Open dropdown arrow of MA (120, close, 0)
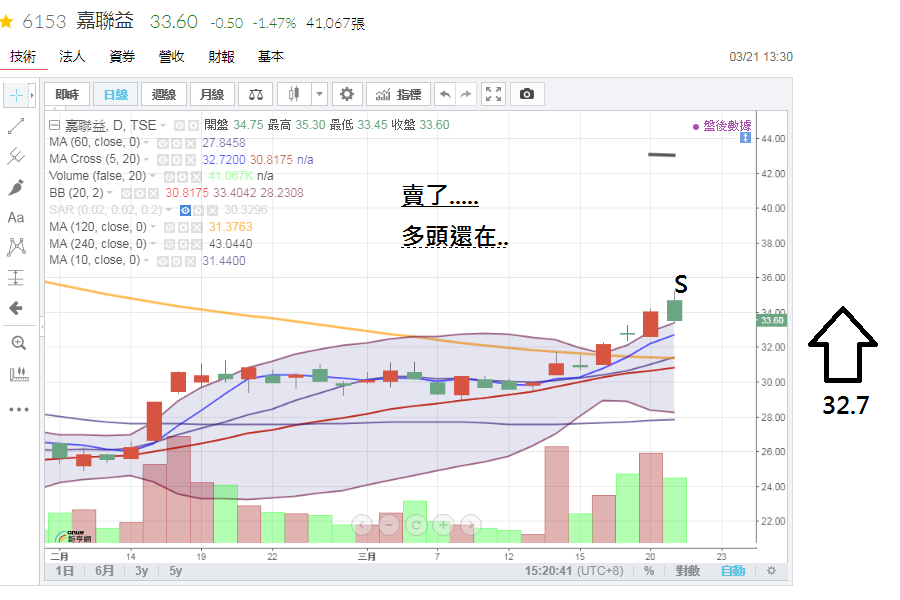900x600 pixels. pos(153,227)
